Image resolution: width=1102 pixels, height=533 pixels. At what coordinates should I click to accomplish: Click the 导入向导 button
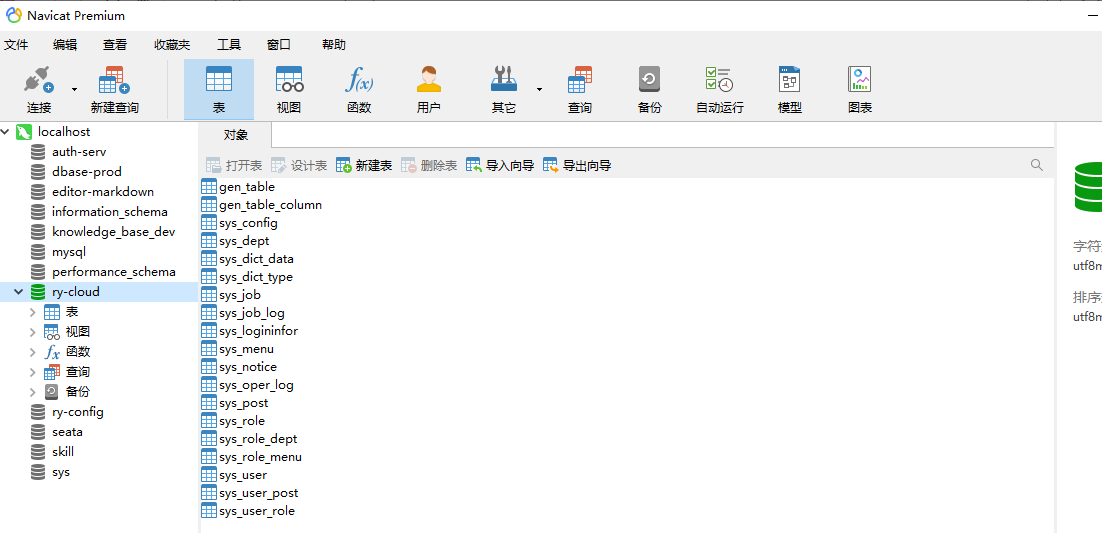pos(500,165)
